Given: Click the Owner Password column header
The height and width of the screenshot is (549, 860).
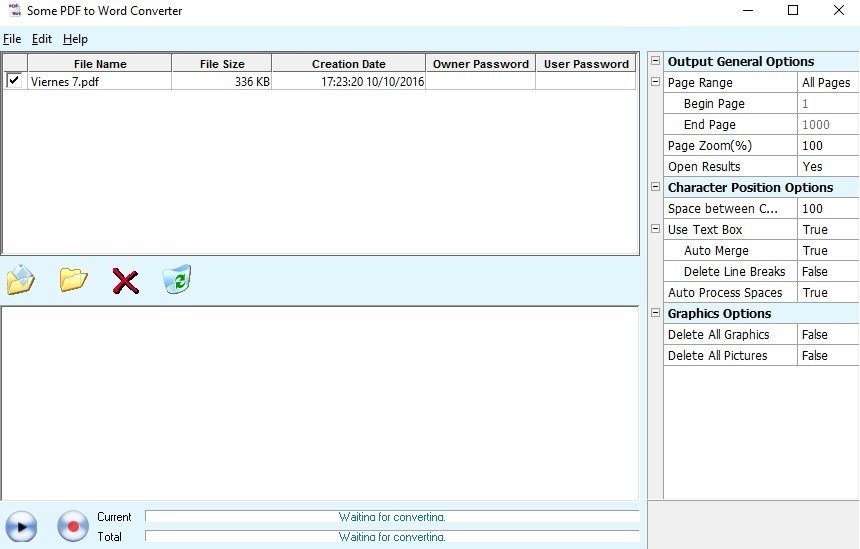Looking at the screenshot, I should (x=480, y=64).
